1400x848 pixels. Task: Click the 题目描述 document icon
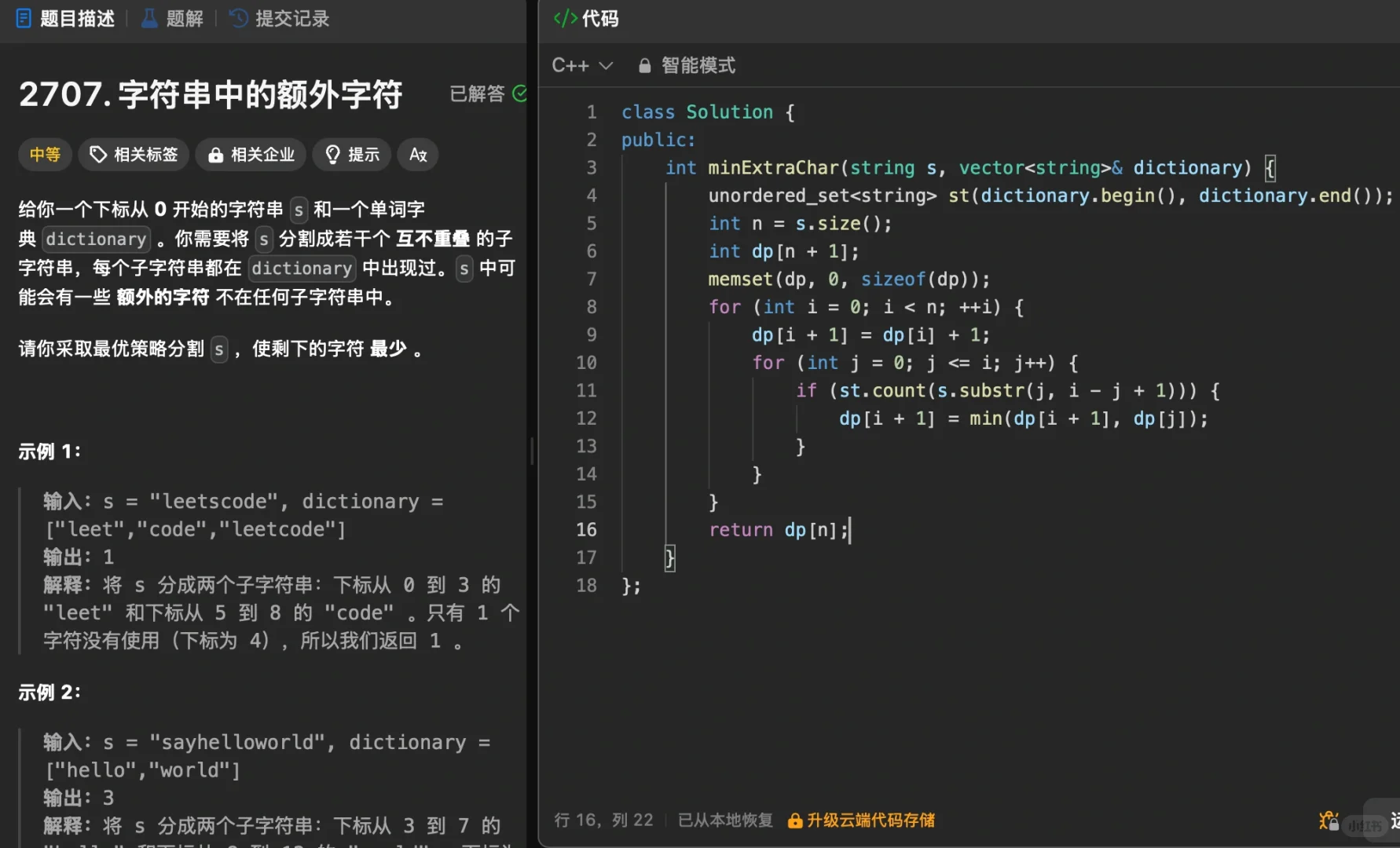point(24,18)
